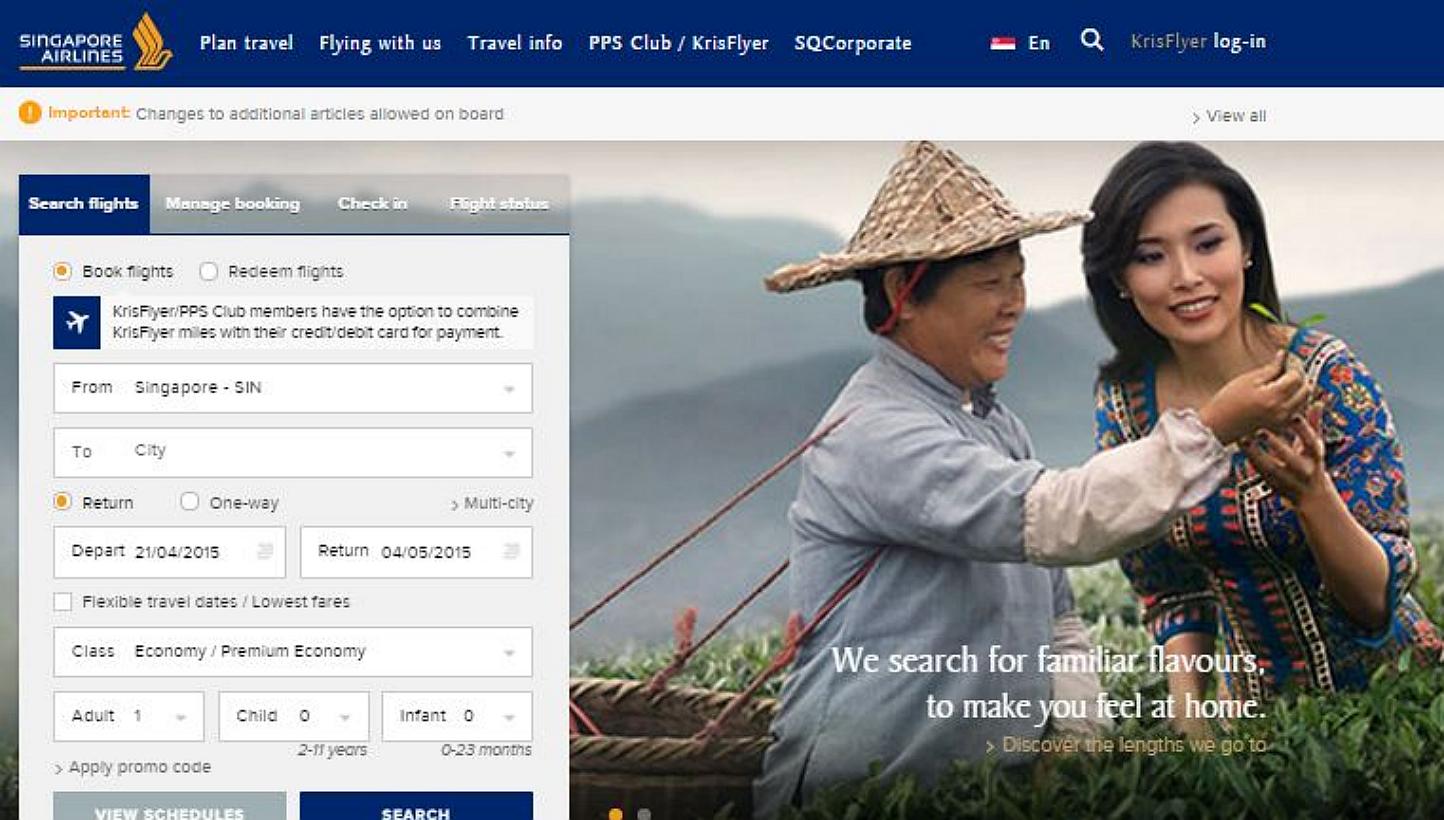The height and width of the screenshot is (820, 1444).
Task: Select the second carousel slide dot
Action: tap(644, 814)
